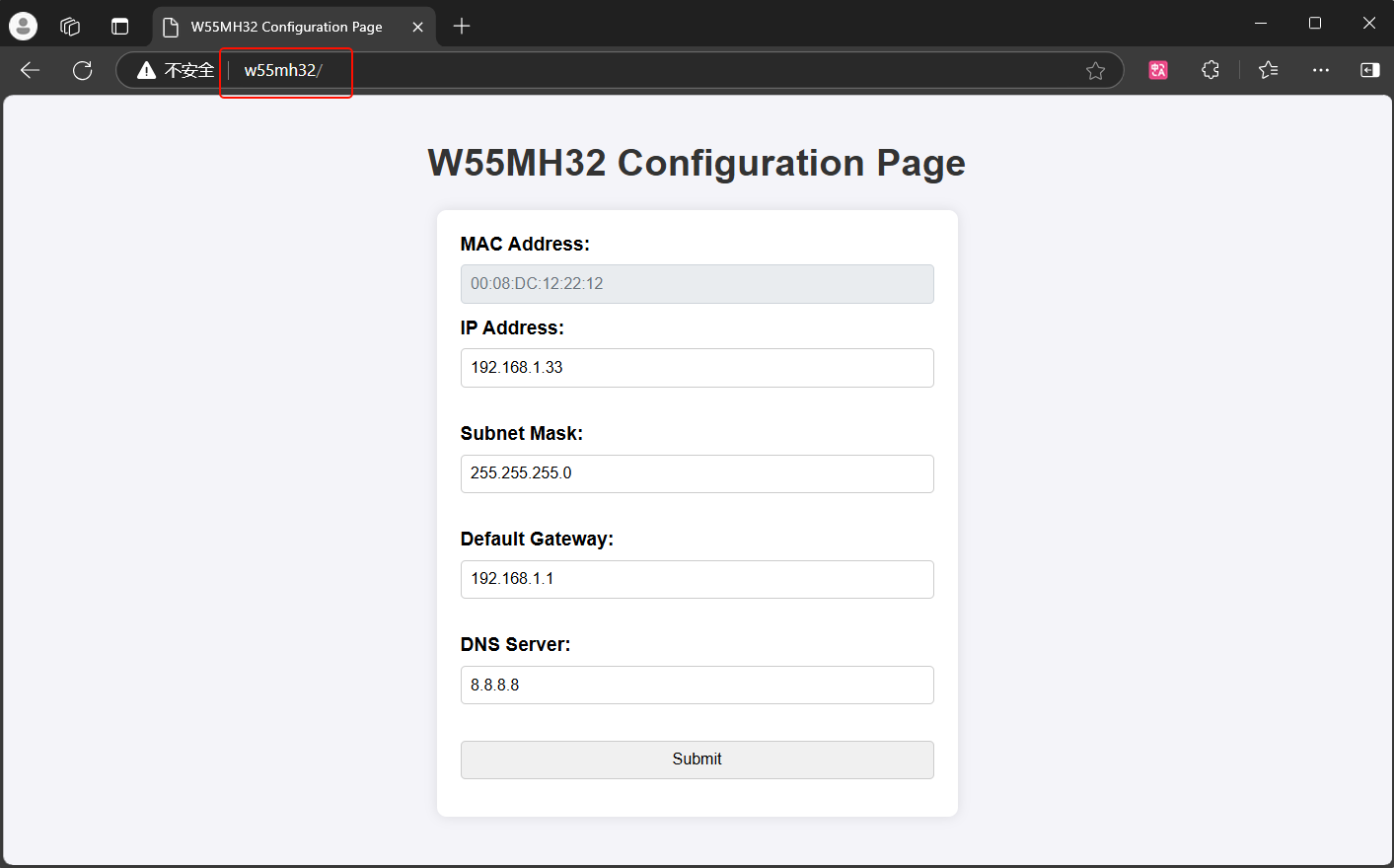The width and height of the screenshot is (1394, 868).
Task: Refresh the page with reload icon
Action: (83, 70)
